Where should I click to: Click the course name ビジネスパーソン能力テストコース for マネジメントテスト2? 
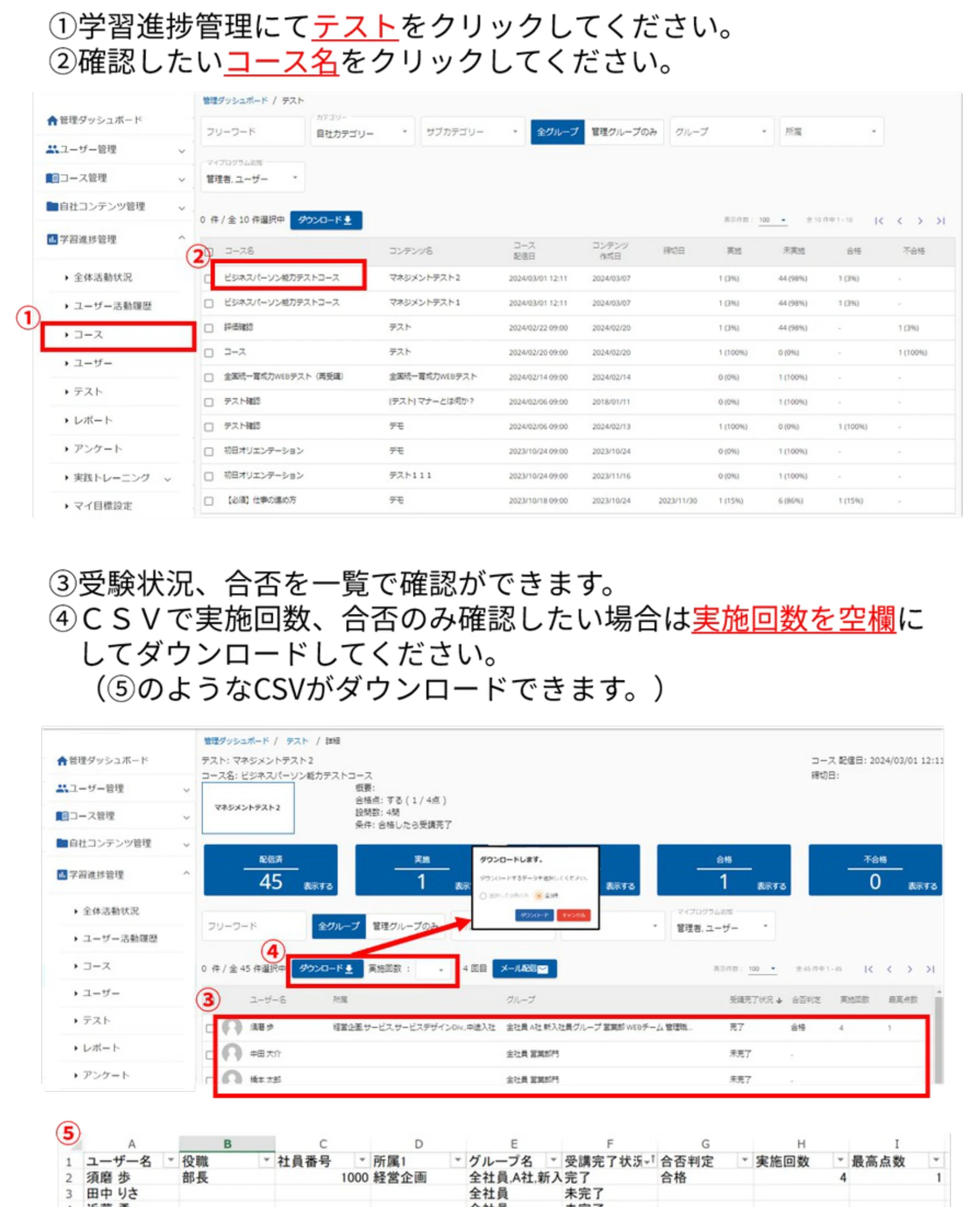pyautogui.click(x=282, y=278)
